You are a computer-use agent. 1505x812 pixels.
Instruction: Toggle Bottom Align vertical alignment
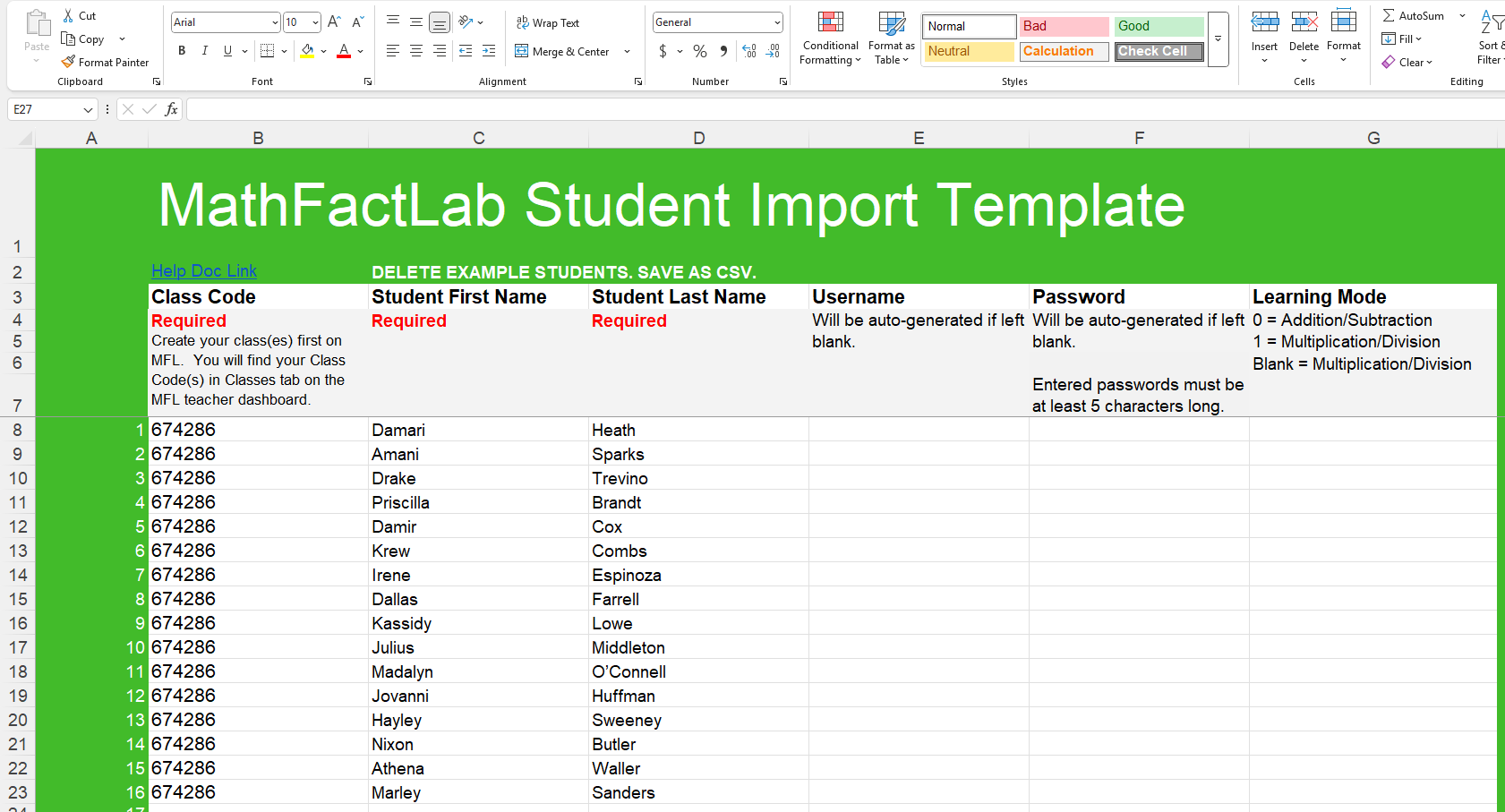click(440, 21)
